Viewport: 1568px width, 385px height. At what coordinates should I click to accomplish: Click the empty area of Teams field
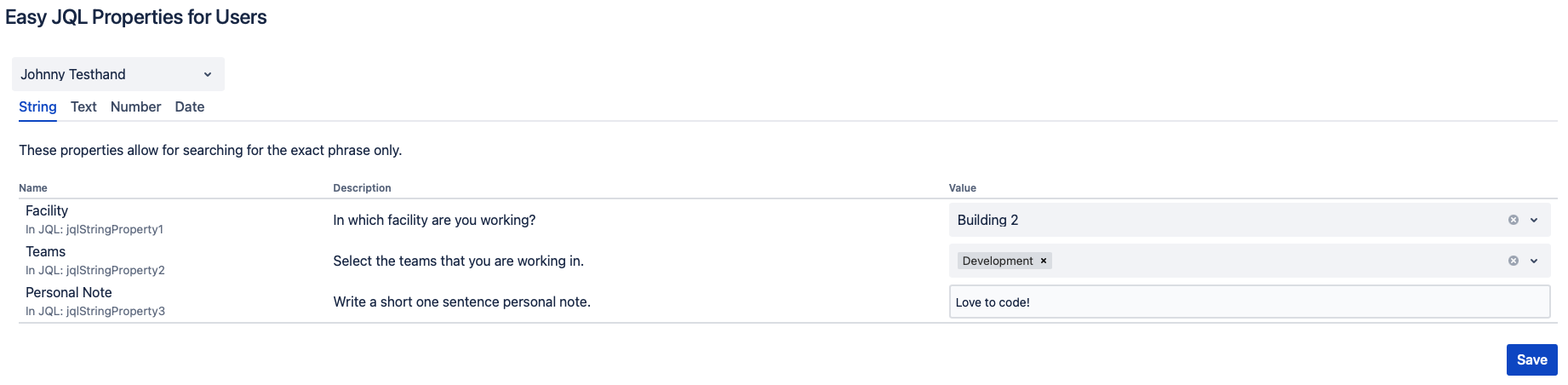tap(1277, 261)
